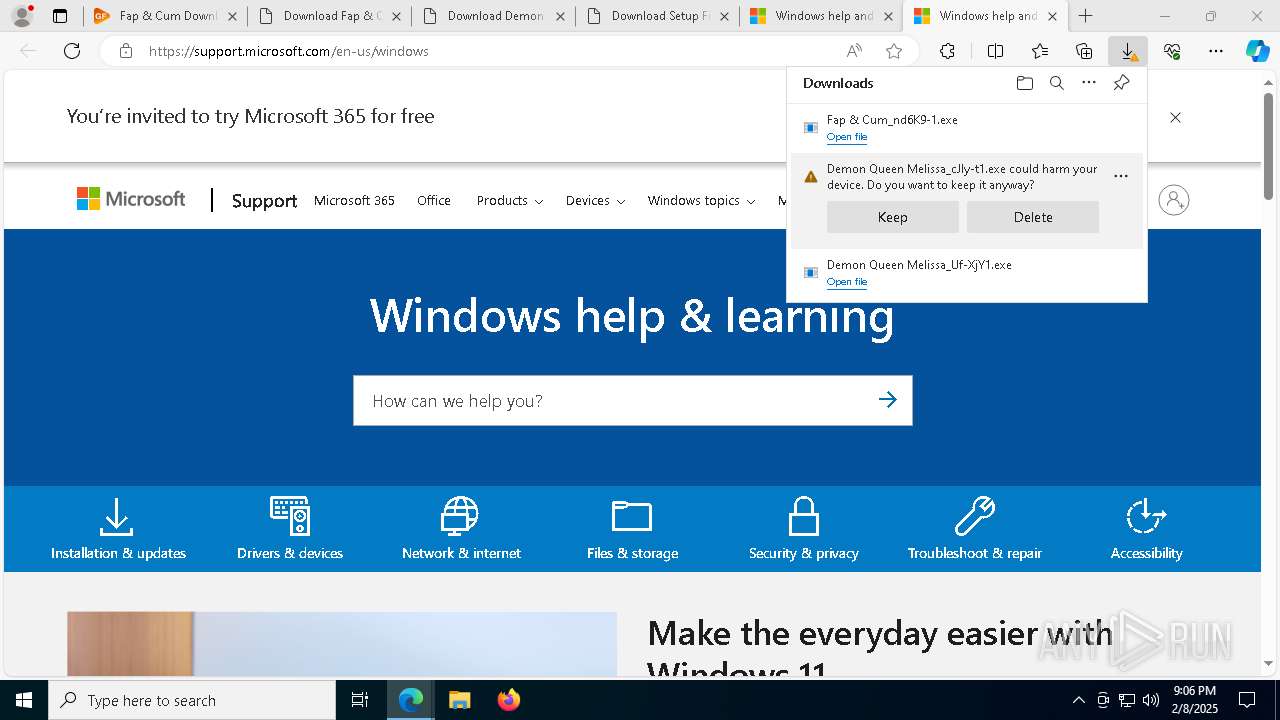
Task: Show hidden system tray icons chevron
Action: tap(1078, 700)
